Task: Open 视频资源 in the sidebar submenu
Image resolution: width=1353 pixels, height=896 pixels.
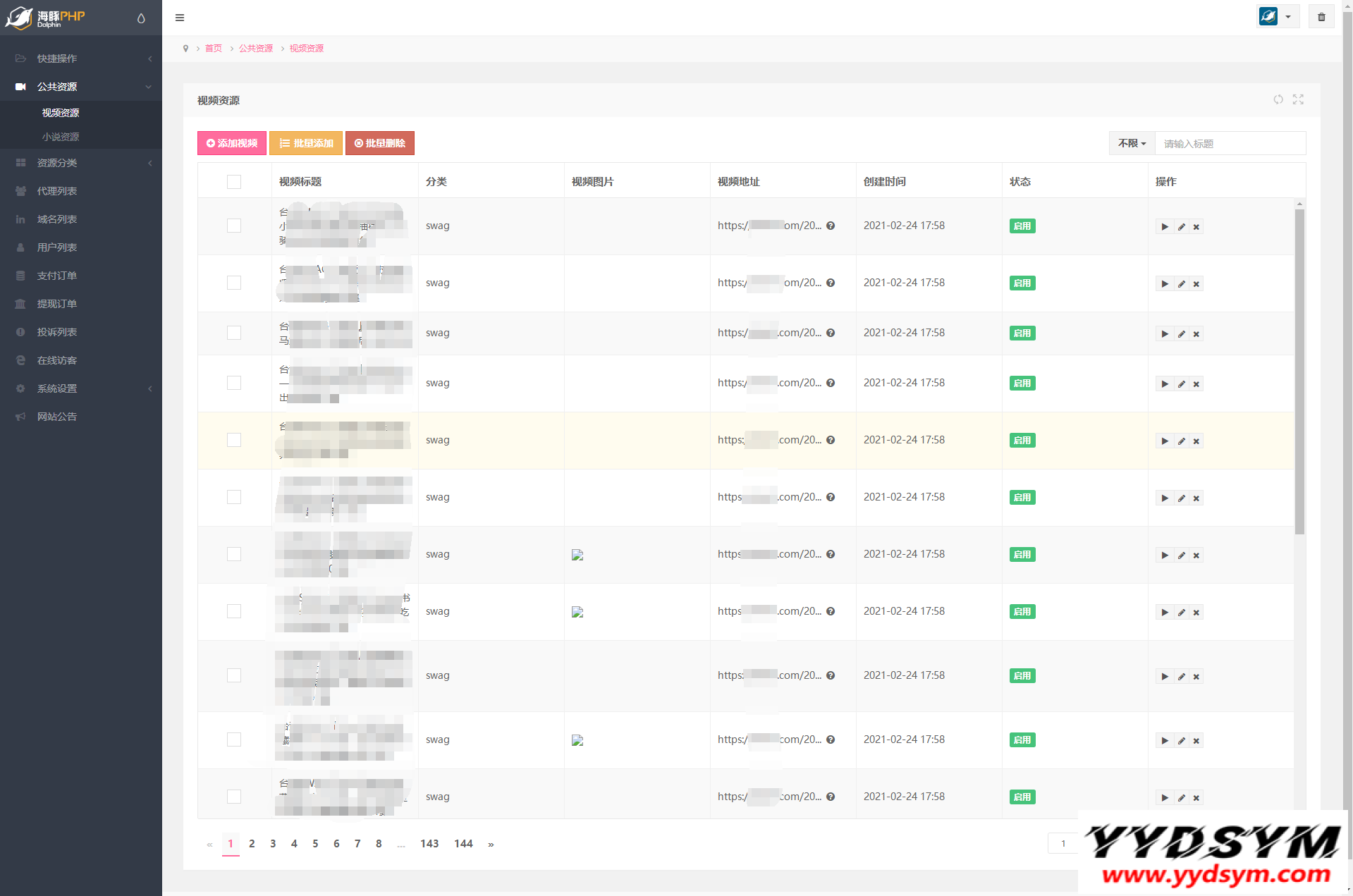Action: (61, 113)
